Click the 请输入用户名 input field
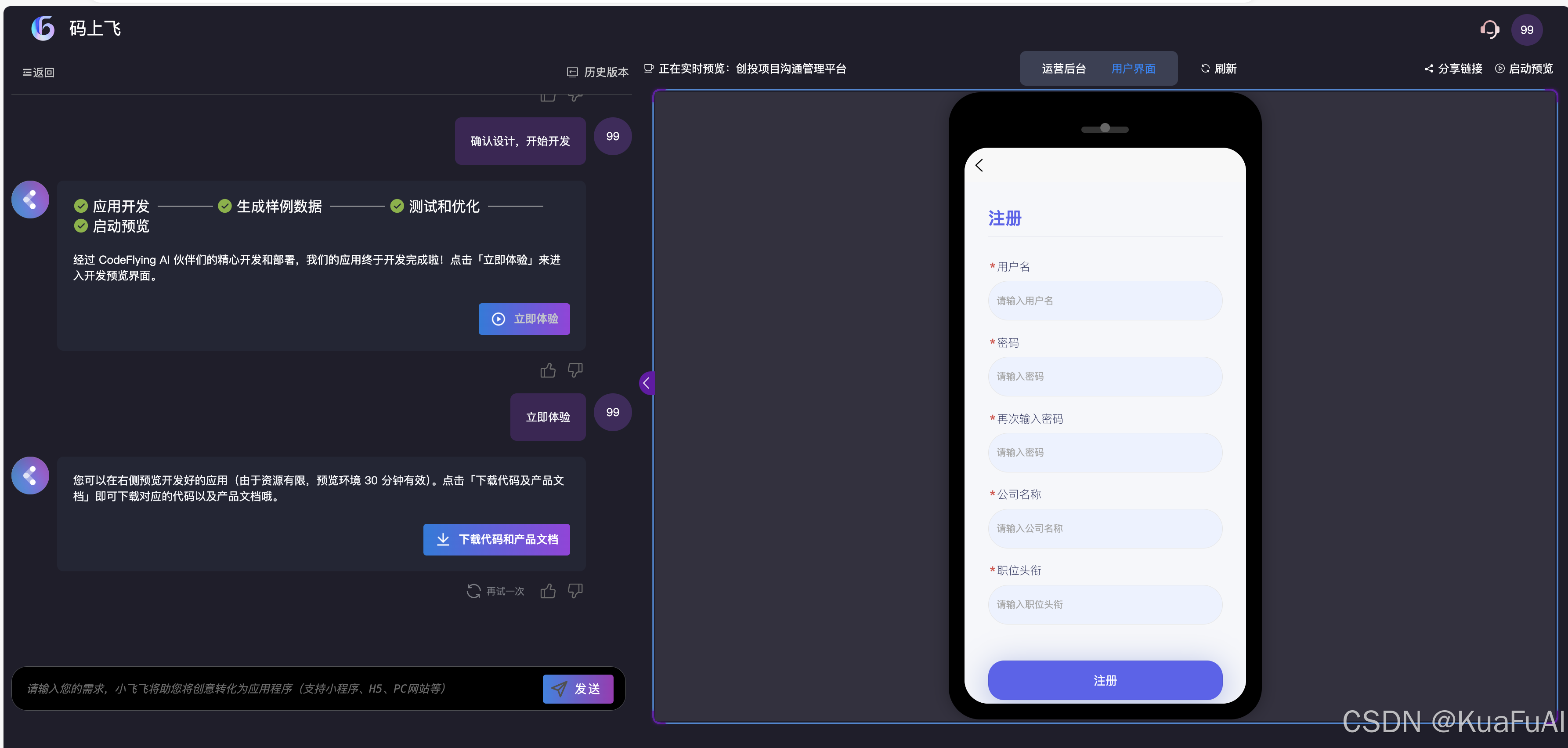1568x748 pixels. pyautogui.click(x=1105, y=301)
